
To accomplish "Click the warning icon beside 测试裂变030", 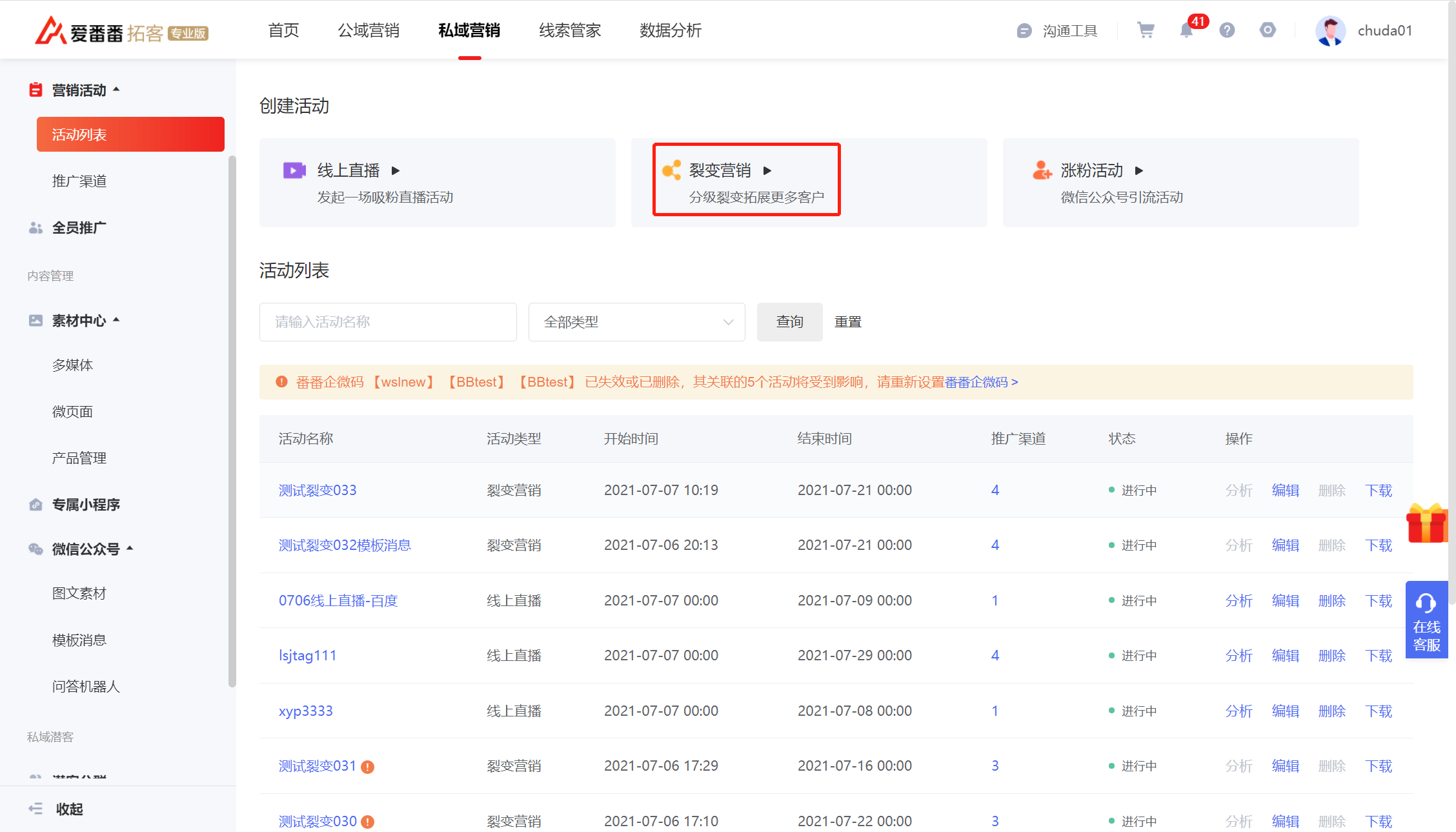I will click(368, 822).
